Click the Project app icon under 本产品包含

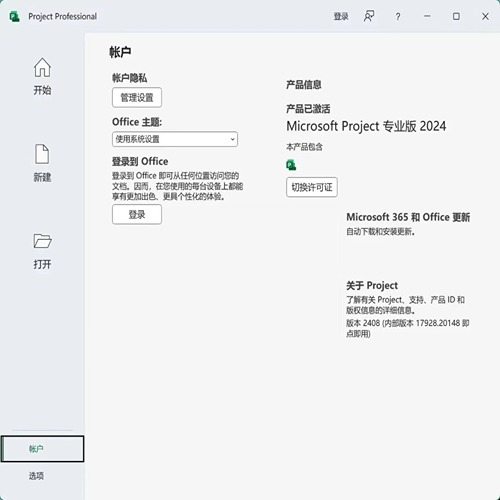[291, 165]
